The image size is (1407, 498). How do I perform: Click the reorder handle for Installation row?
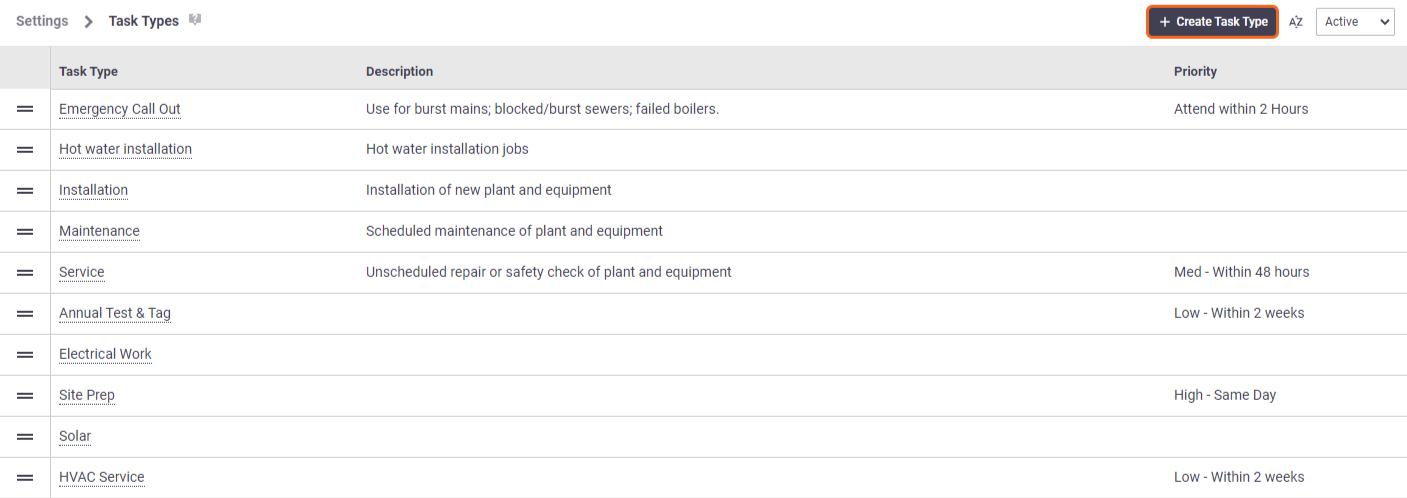coord(25,191)
